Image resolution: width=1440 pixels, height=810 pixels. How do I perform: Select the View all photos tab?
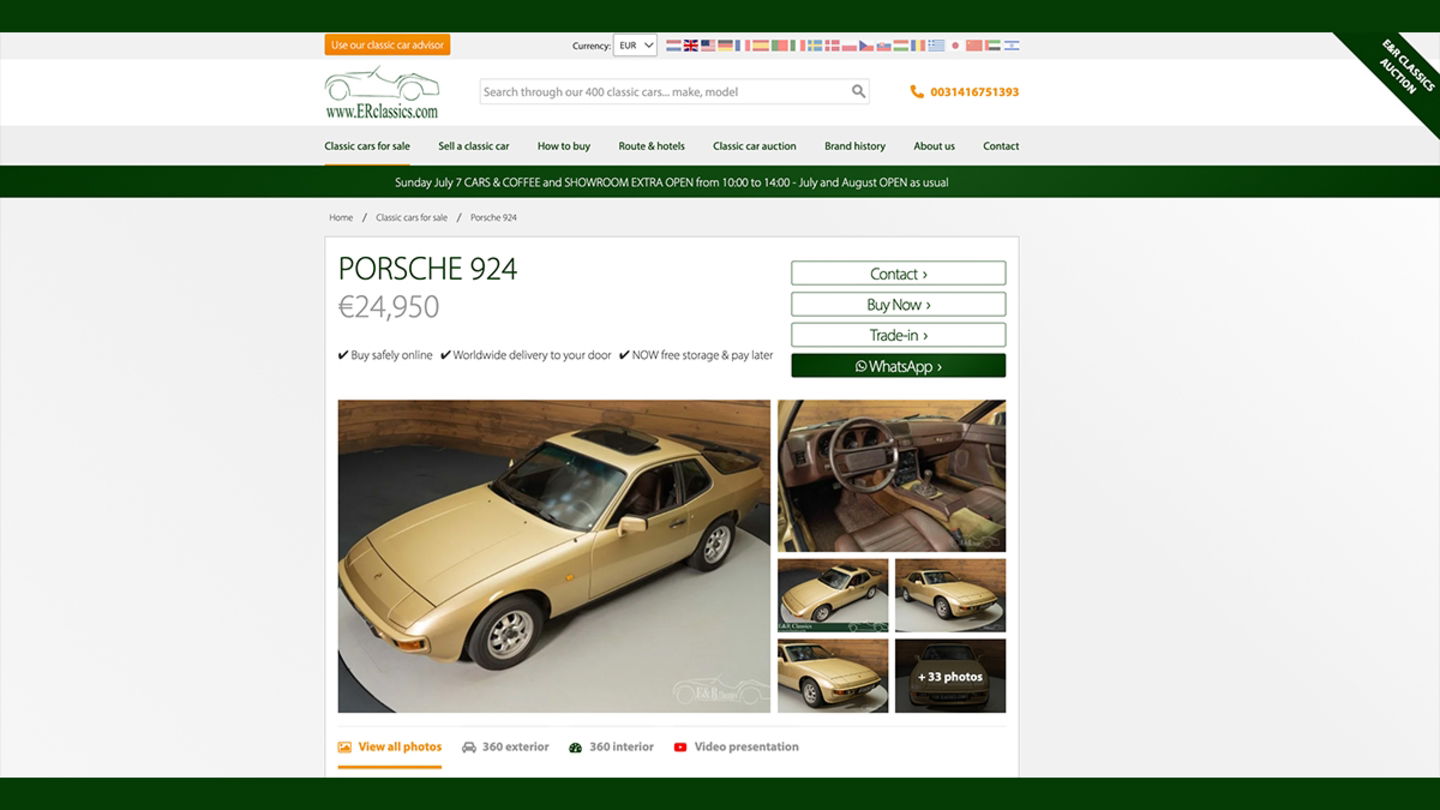(390, 747)
